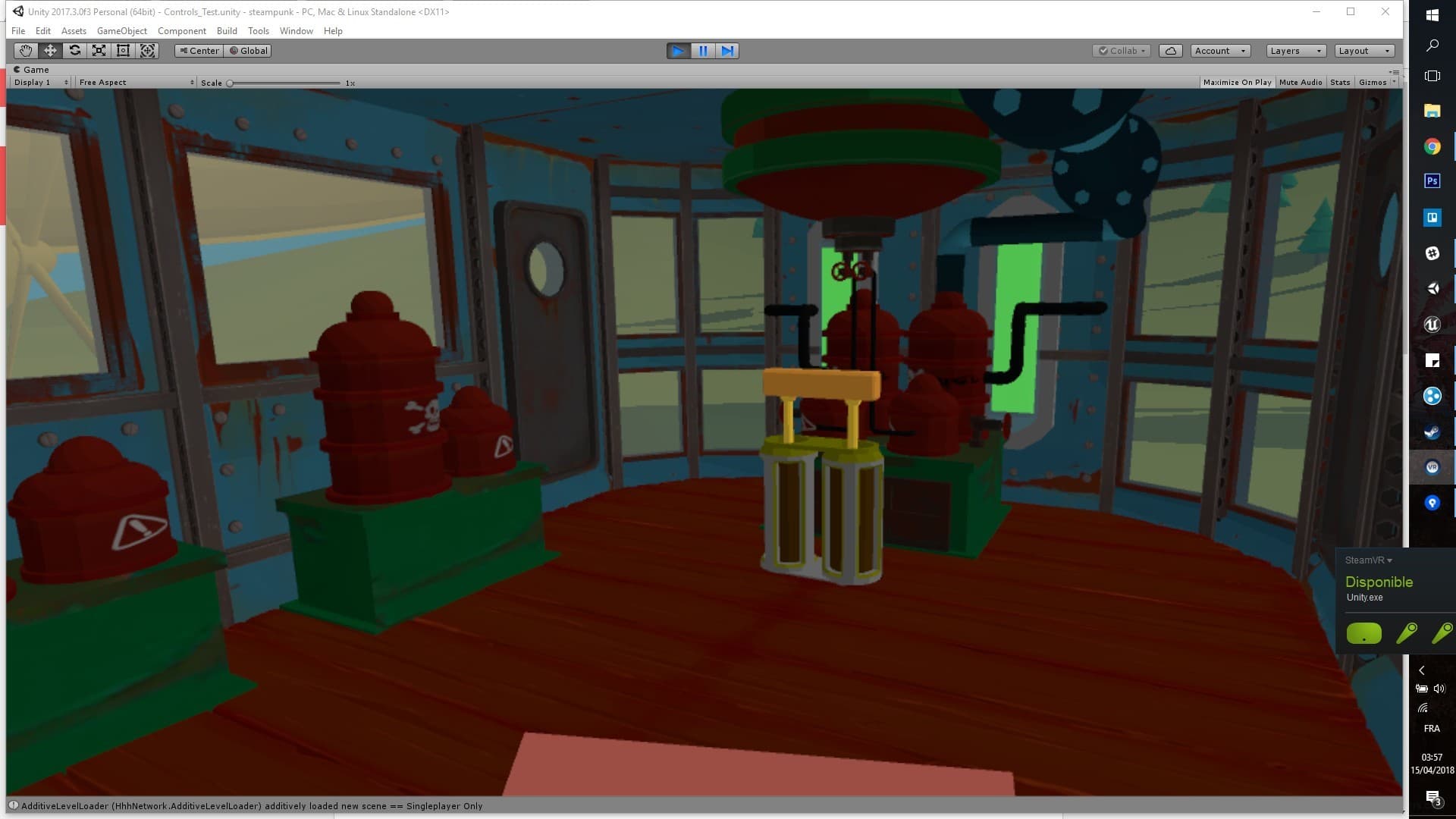Open Game panel options menu

pos(1395,71)
